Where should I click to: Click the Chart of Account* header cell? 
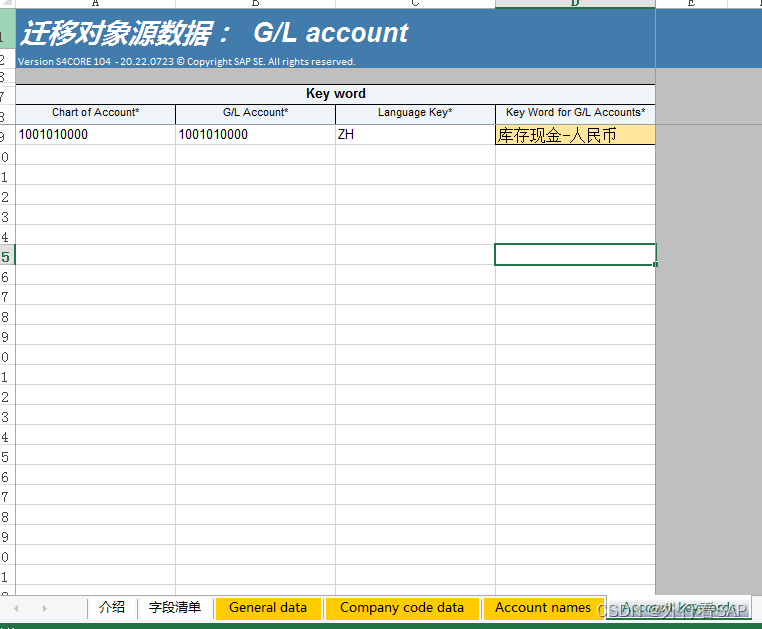pos(95,114)
